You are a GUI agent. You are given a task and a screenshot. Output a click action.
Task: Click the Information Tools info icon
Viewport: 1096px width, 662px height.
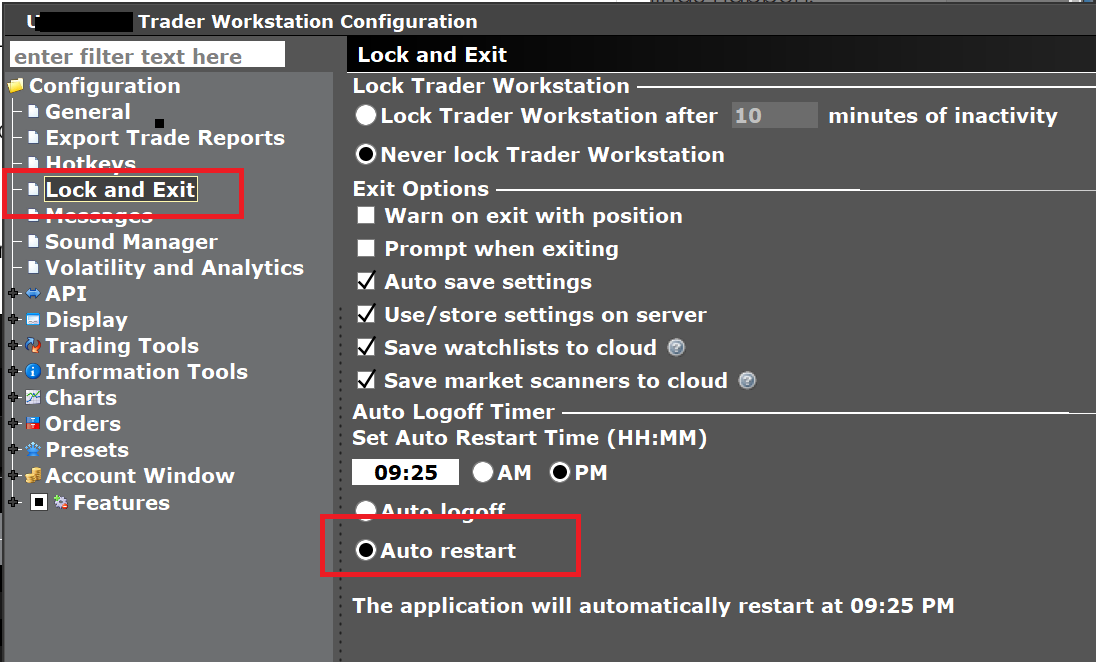click(33, 371)
